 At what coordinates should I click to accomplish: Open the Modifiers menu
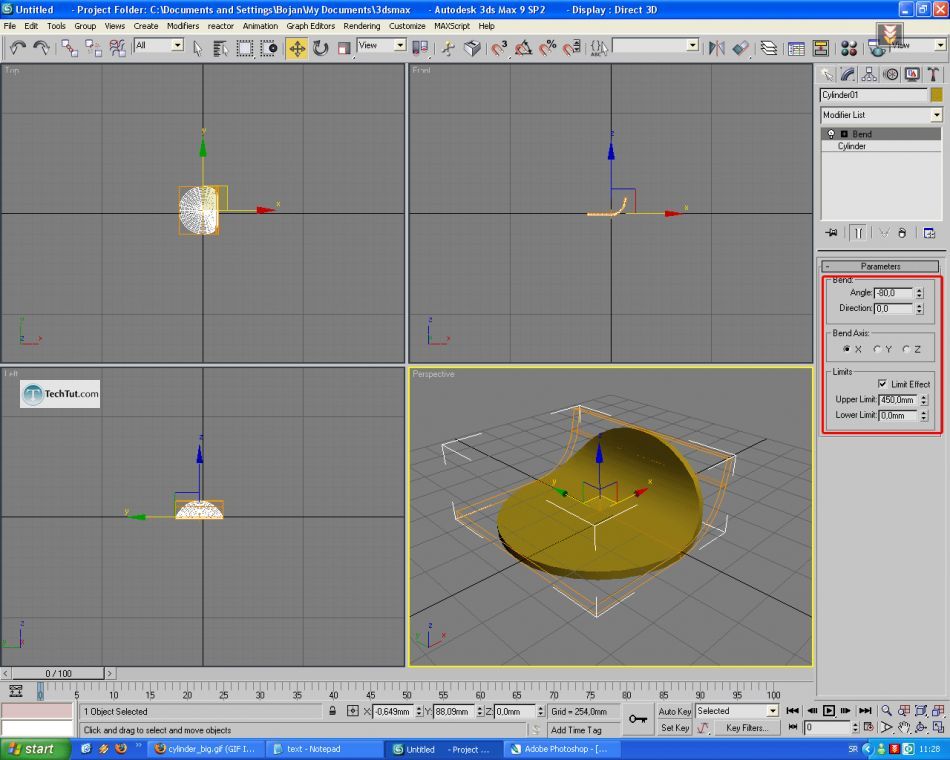click(183, 26)
